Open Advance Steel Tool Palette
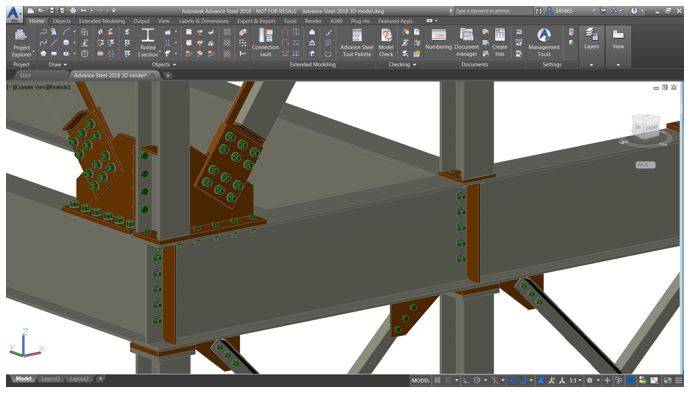Image resolution: width=691 pixels, height=394 pixels. tap(357, 43)
